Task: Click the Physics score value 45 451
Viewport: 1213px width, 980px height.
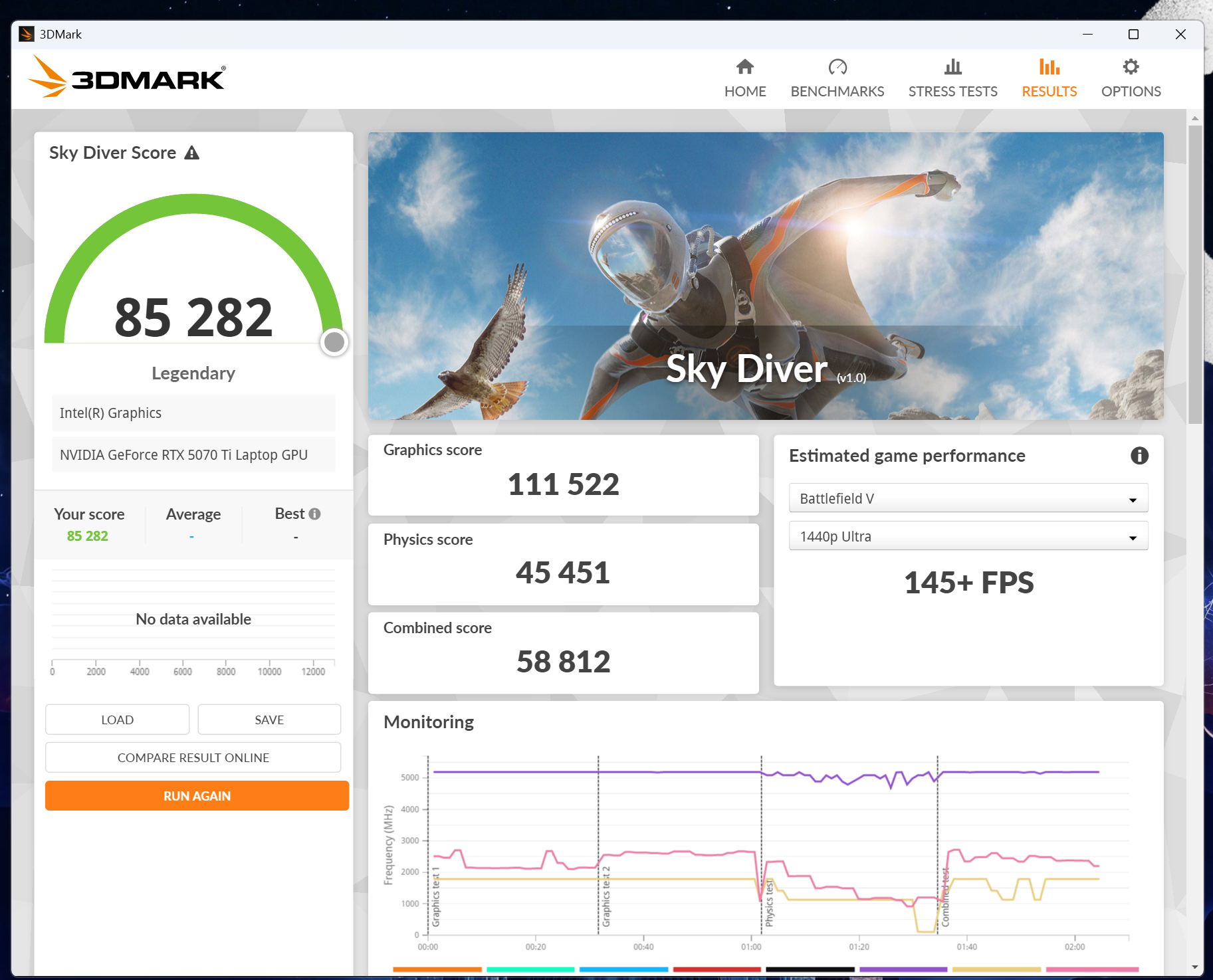Action: (x=563, y=572)
